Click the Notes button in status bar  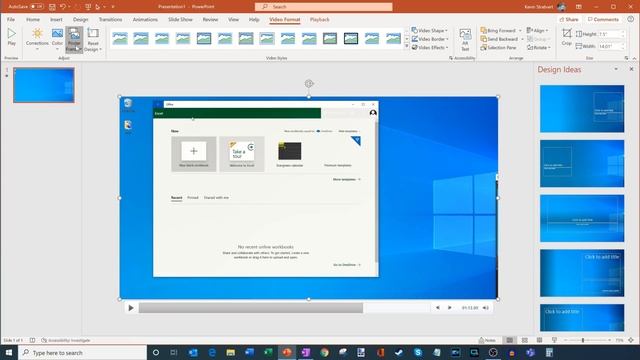tap(487, 340)
